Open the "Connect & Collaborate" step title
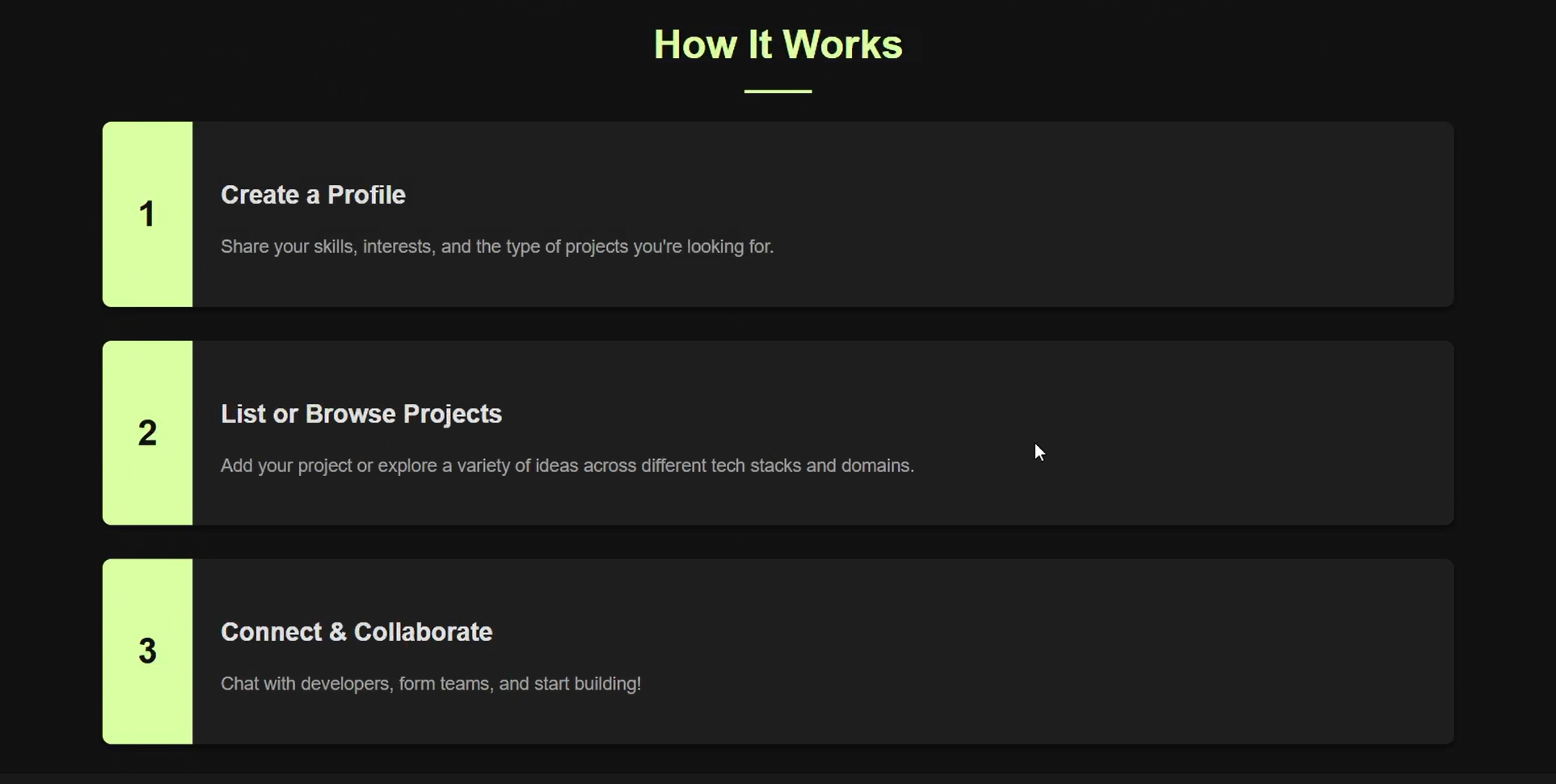The image size is (1556, 784). pyautogui.click(x=356, y=632)
